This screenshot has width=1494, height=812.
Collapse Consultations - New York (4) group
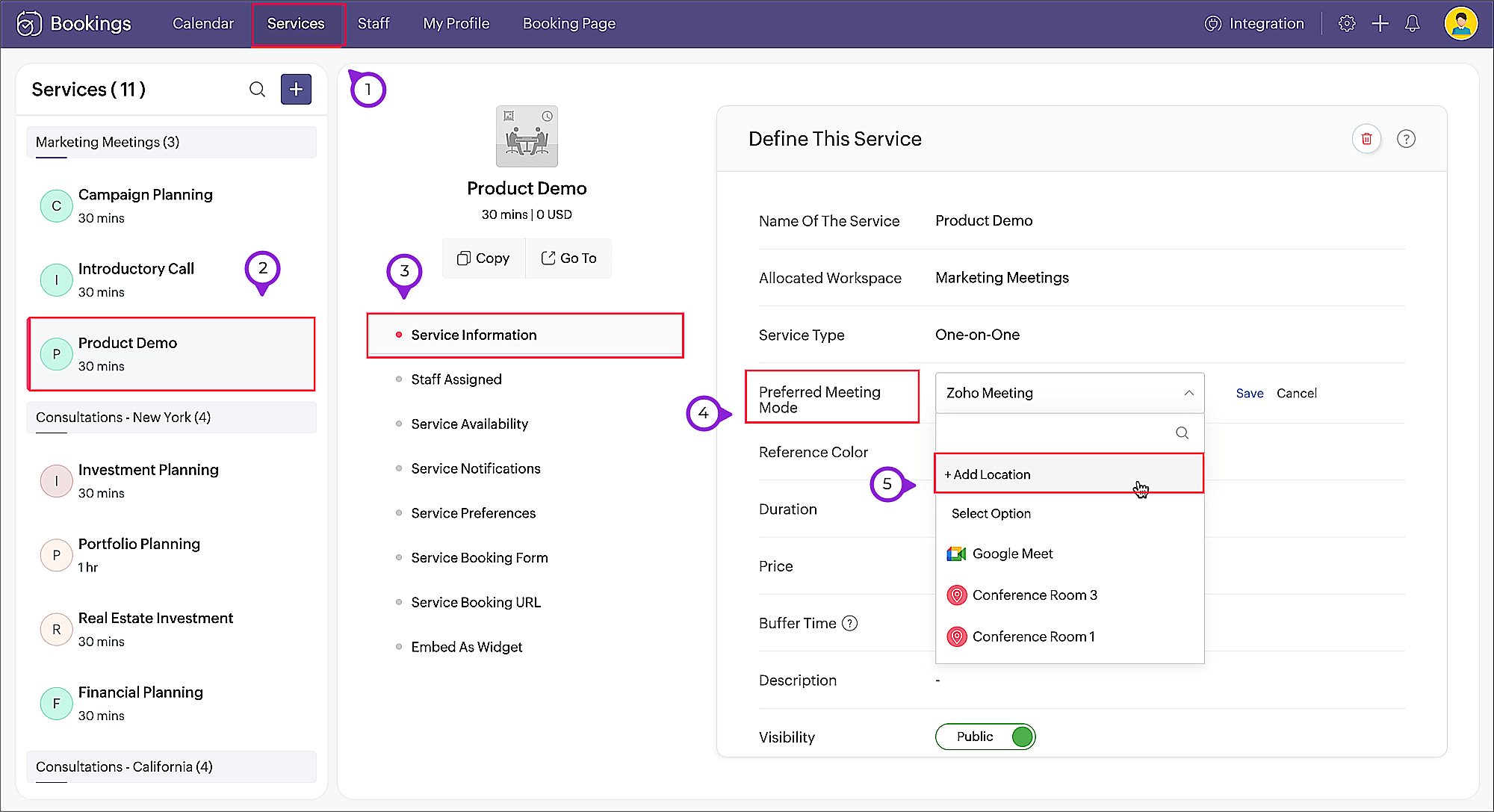coord(171,418)
